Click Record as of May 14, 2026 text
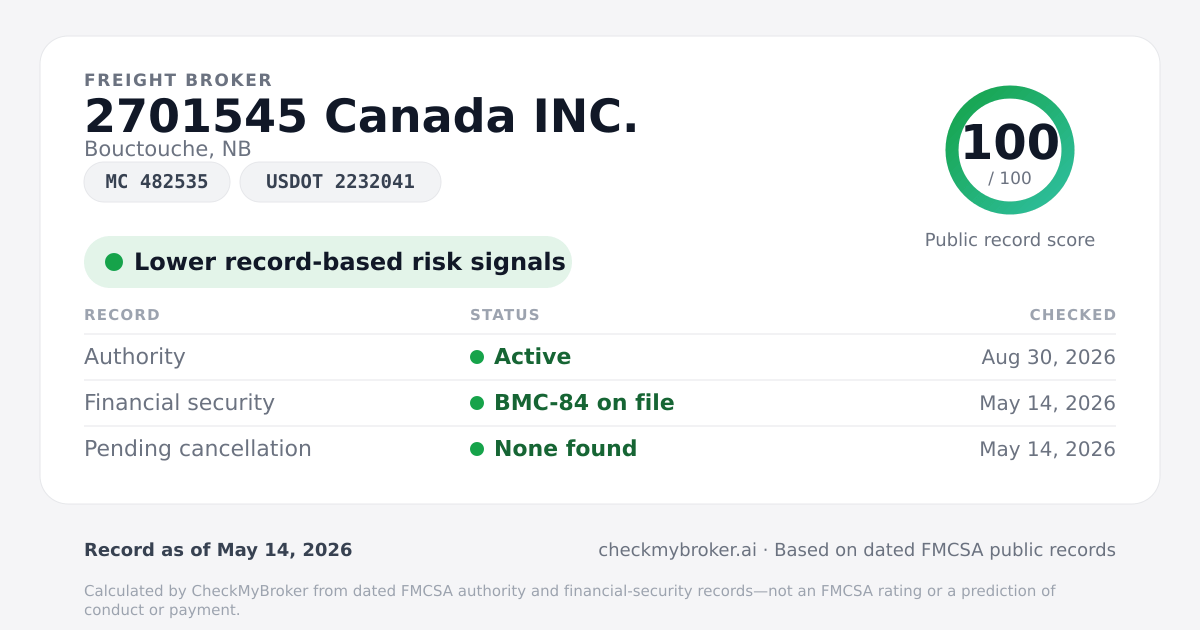Image resolution: width=1200 pixels, height=630 pixels. tap(218, 550)
